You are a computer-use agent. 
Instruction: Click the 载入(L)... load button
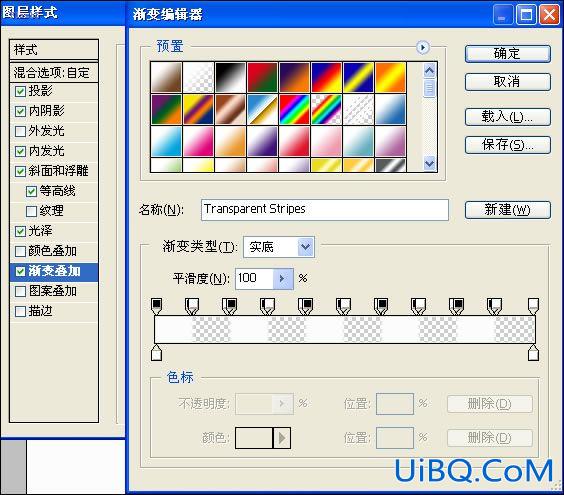point(508,117)
